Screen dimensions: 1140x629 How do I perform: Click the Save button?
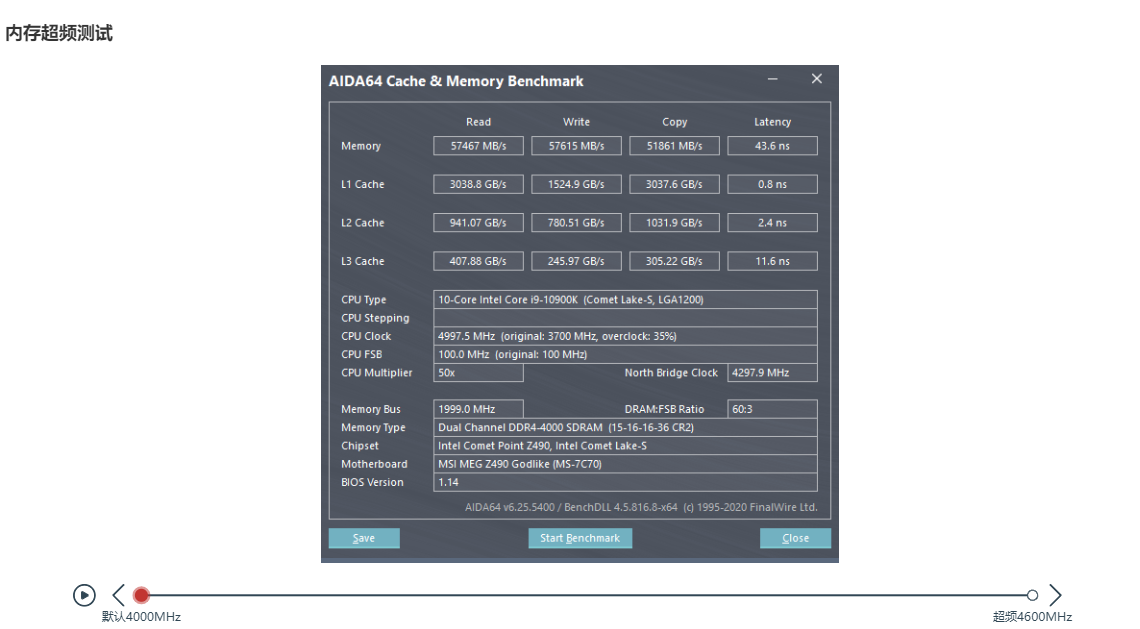pyautogui.click(x=364, y=538)
